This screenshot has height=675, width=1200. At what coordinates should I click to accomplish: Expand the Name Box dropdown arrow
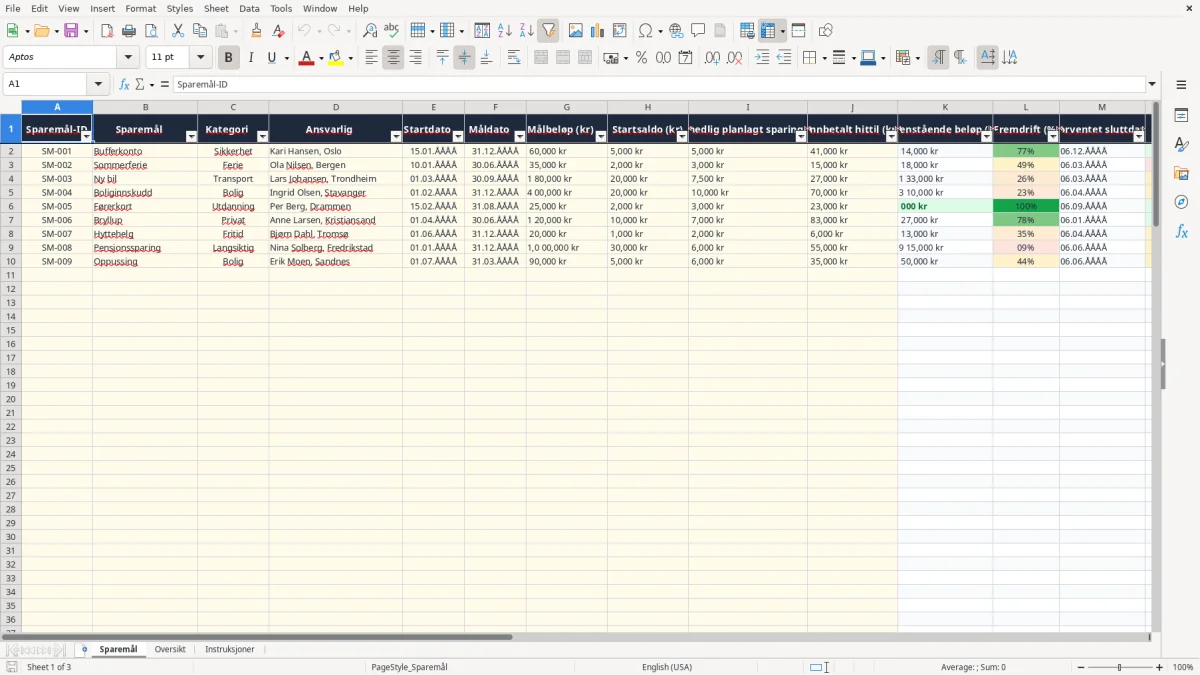click(98, 85)
